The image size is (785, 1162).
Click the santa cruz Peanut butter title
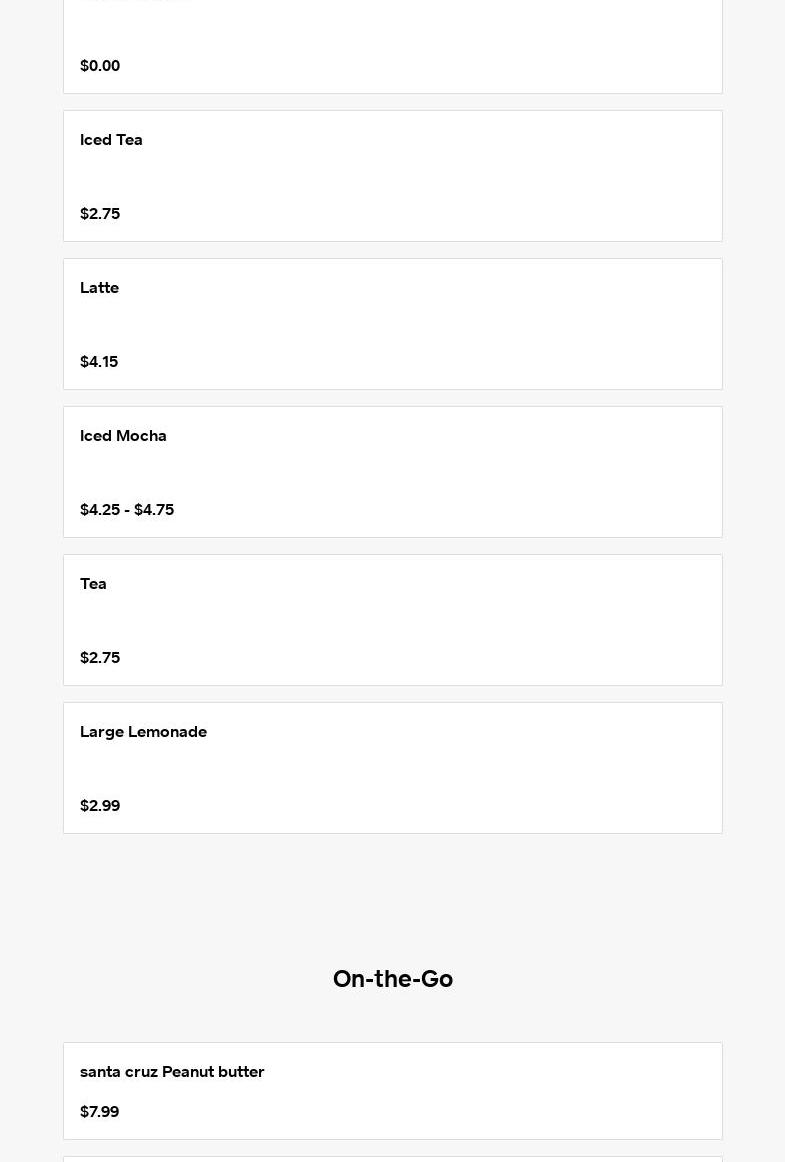click(x=172, y=1072)
